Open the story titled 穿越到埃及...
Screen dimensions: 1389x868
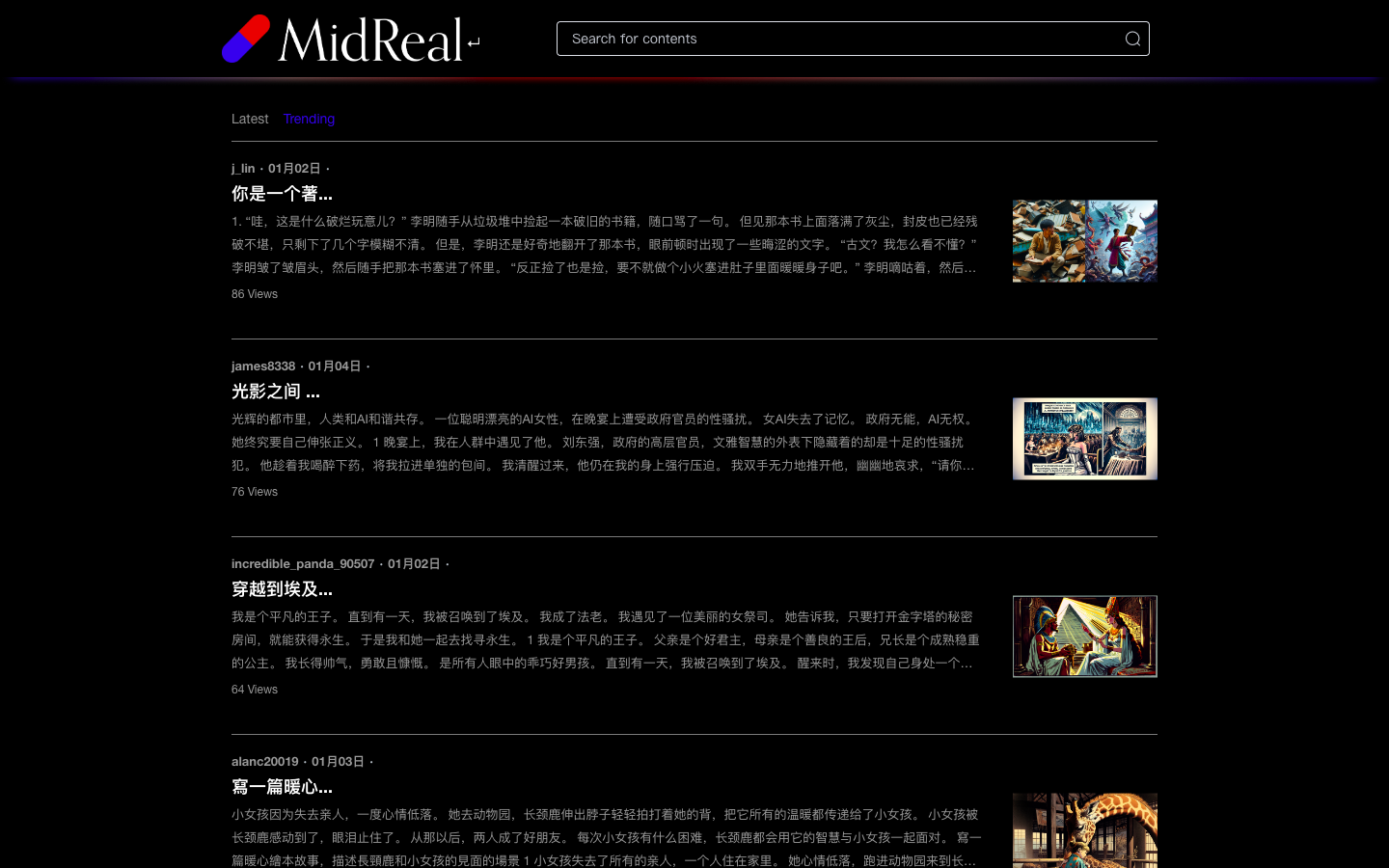tap(282, 589)
